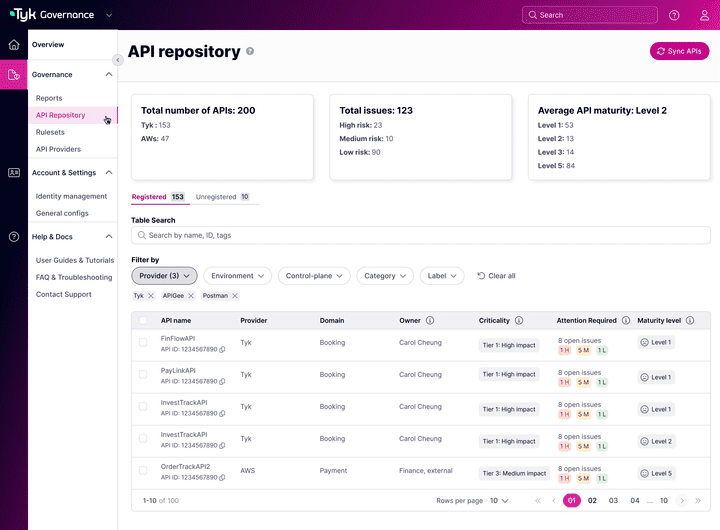
Task: Copy the InvestTrackAPI ID in the Level 2 row
Action: [x=222, y=445]
